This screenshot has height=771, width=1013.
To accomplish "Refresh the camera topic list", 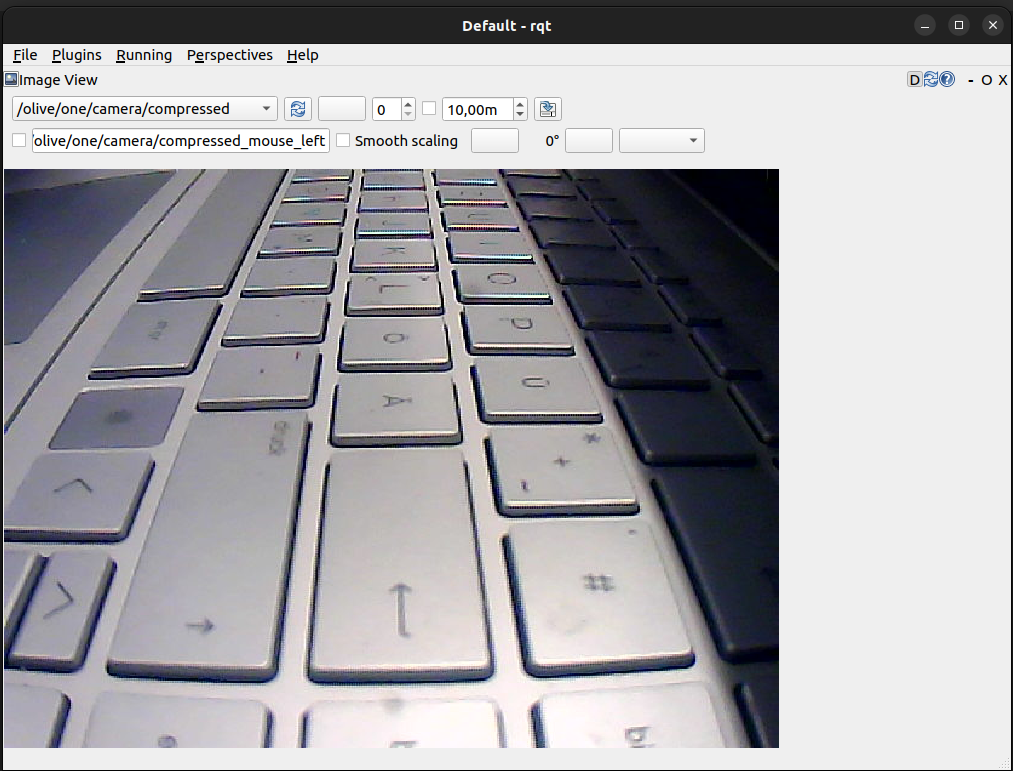I will (297, 109).
